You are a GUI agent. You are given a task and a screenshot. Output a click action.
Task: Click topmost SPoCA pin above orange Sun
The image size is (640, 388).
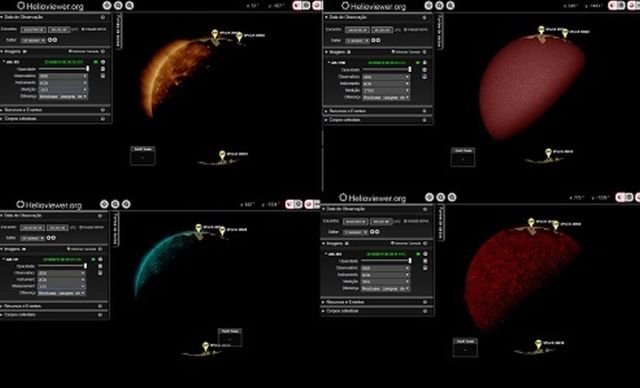(214, 34)
